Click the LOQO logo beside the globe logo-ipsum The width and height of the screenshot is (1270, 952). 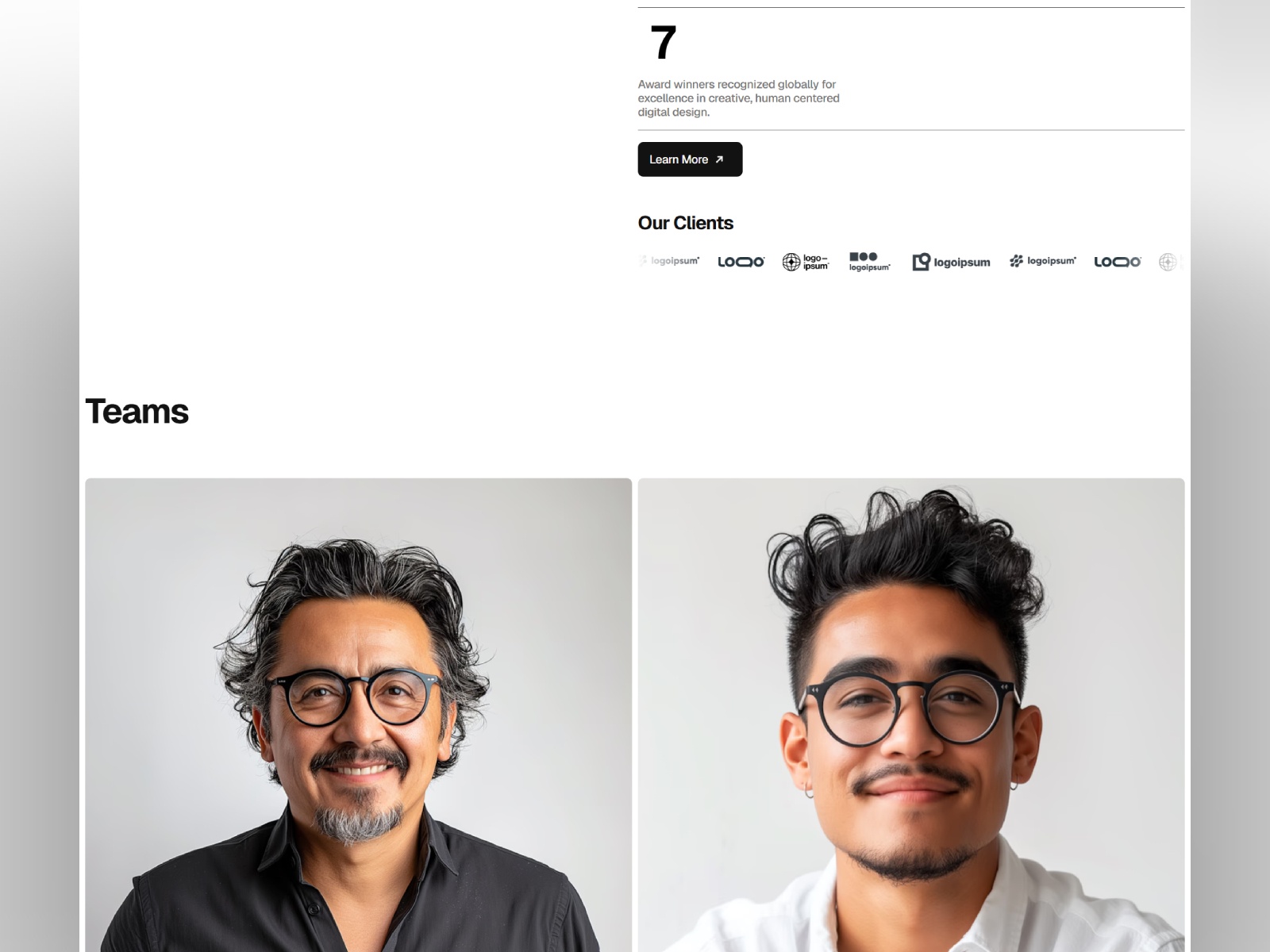[741, 262]
